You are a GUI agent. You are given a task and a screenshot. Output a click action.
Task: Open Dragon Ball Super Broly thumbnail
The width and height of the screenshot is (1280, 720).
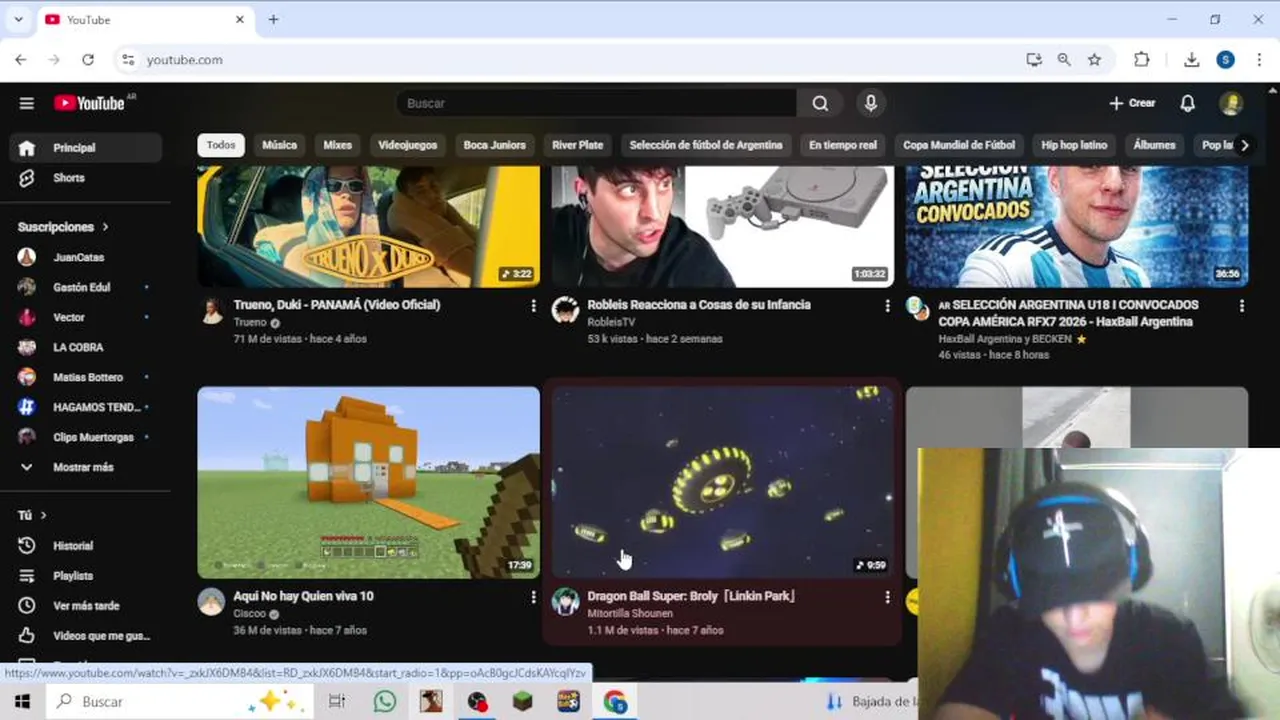723,483
